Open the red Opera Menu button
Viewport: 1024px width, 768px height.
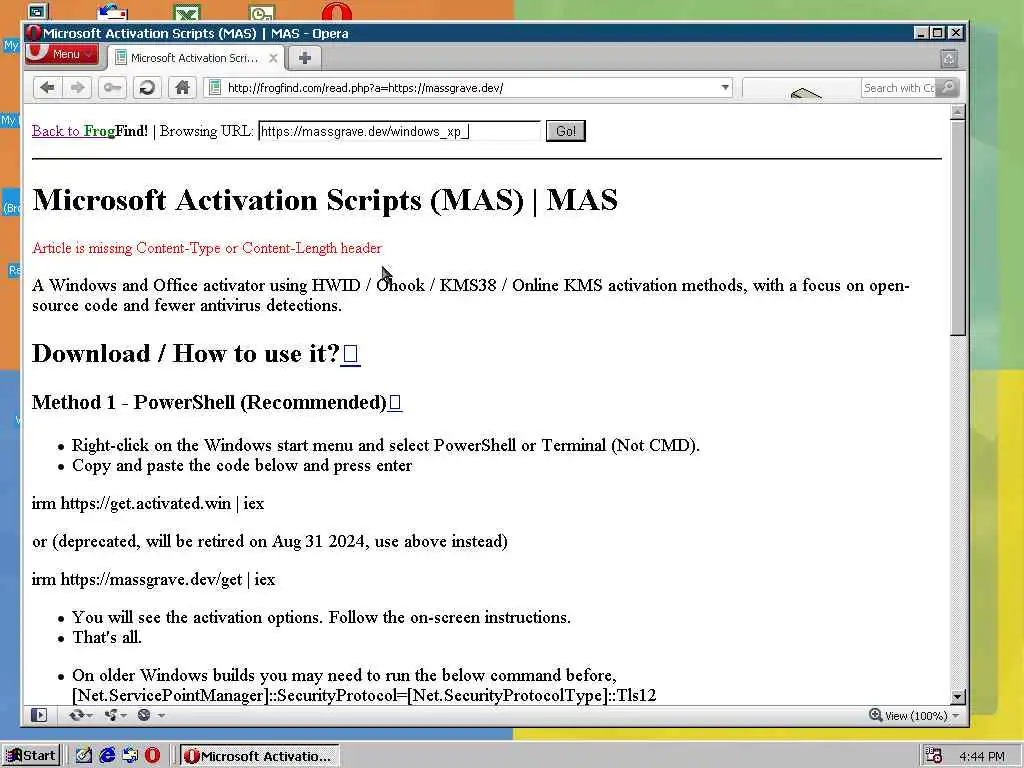click(61, 54)
